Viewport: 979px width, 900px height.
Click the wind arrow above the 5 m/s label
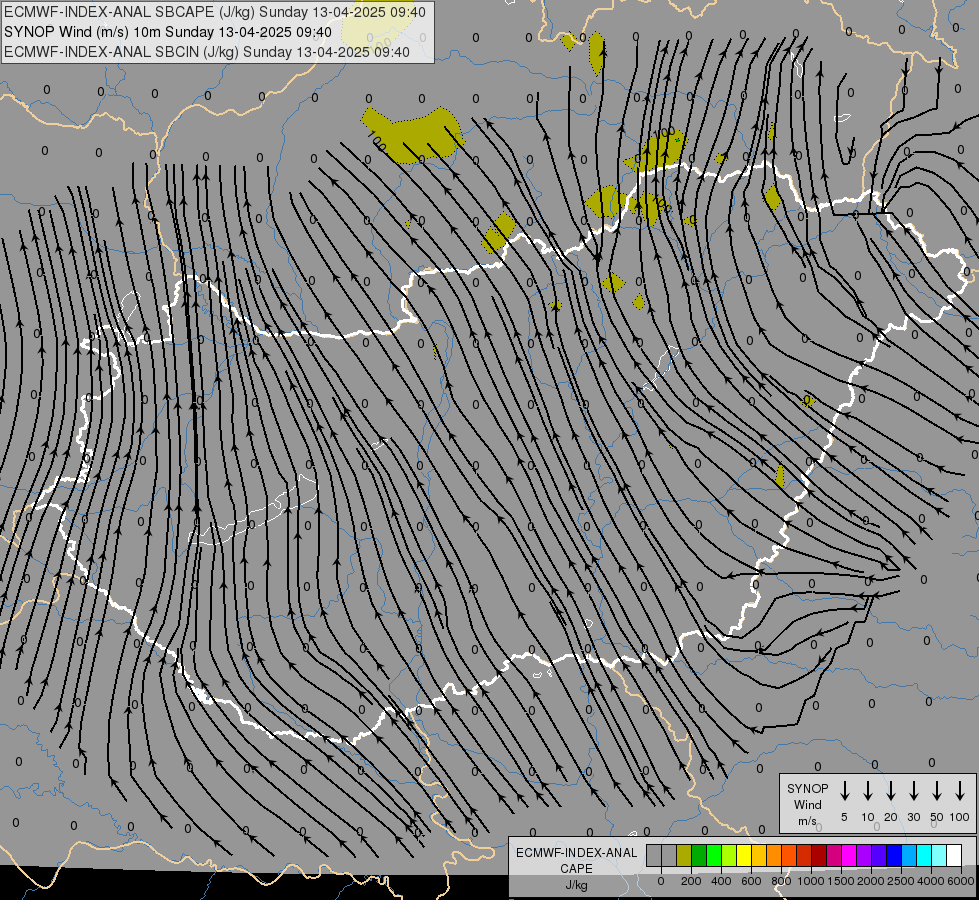point(844,791)
